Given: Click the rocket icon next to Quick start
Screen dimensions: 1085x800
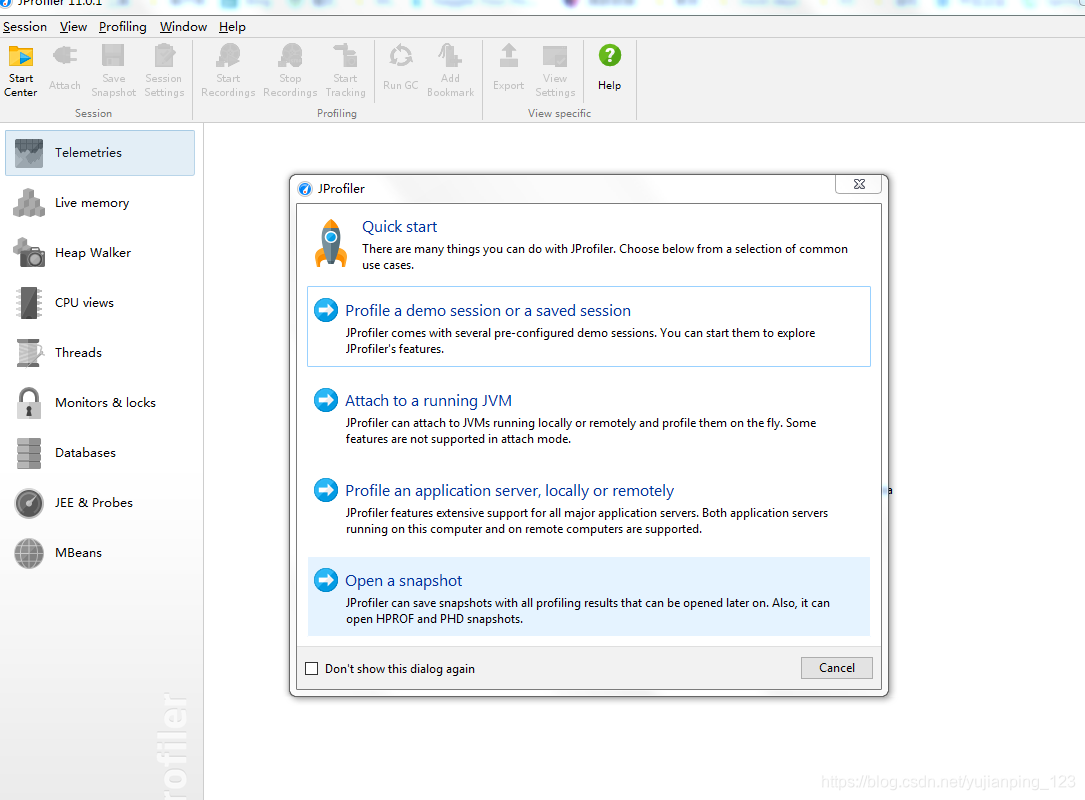Looking at the screenshot, I should tap(331, 243).
